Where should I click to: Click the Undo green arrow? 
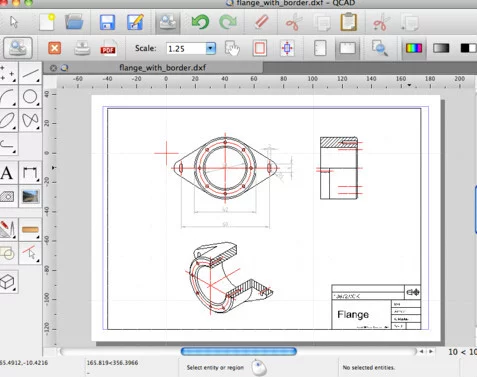200,22
